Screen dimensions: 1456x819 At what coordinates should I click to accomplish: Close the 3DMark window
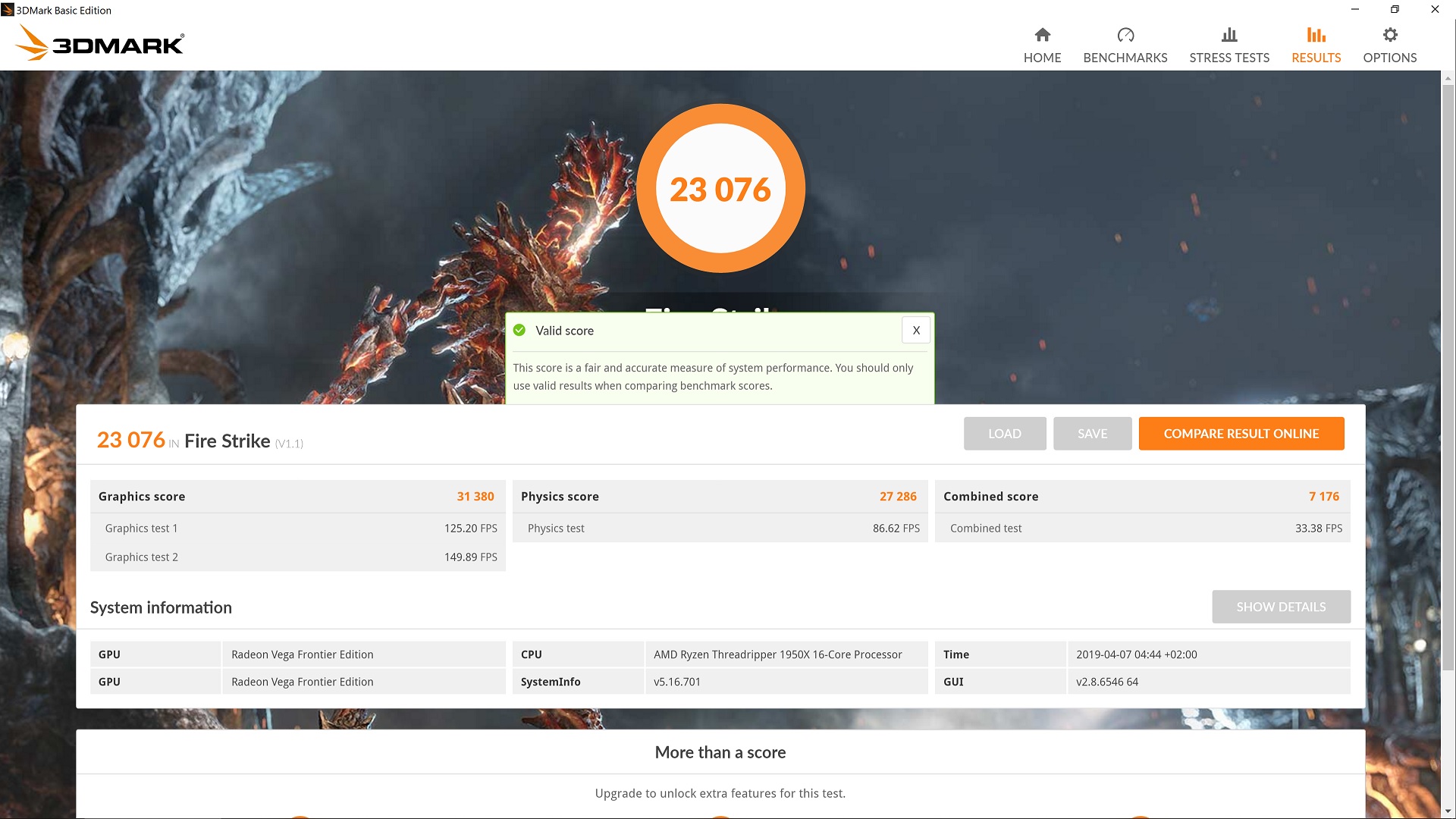1435,9
